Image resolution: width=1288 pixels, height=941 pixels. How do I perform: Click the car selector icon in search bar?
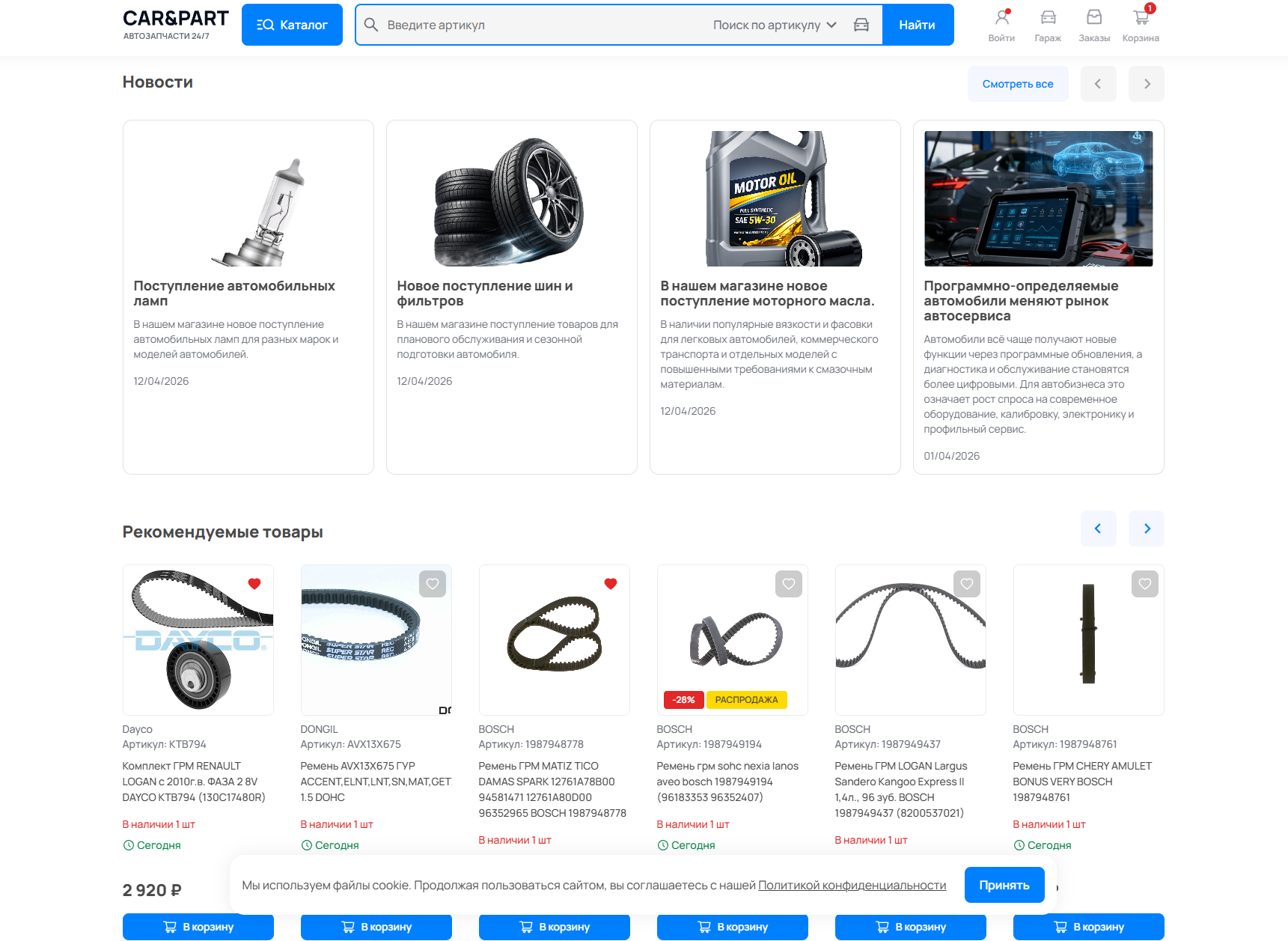(x=861, y=25)
